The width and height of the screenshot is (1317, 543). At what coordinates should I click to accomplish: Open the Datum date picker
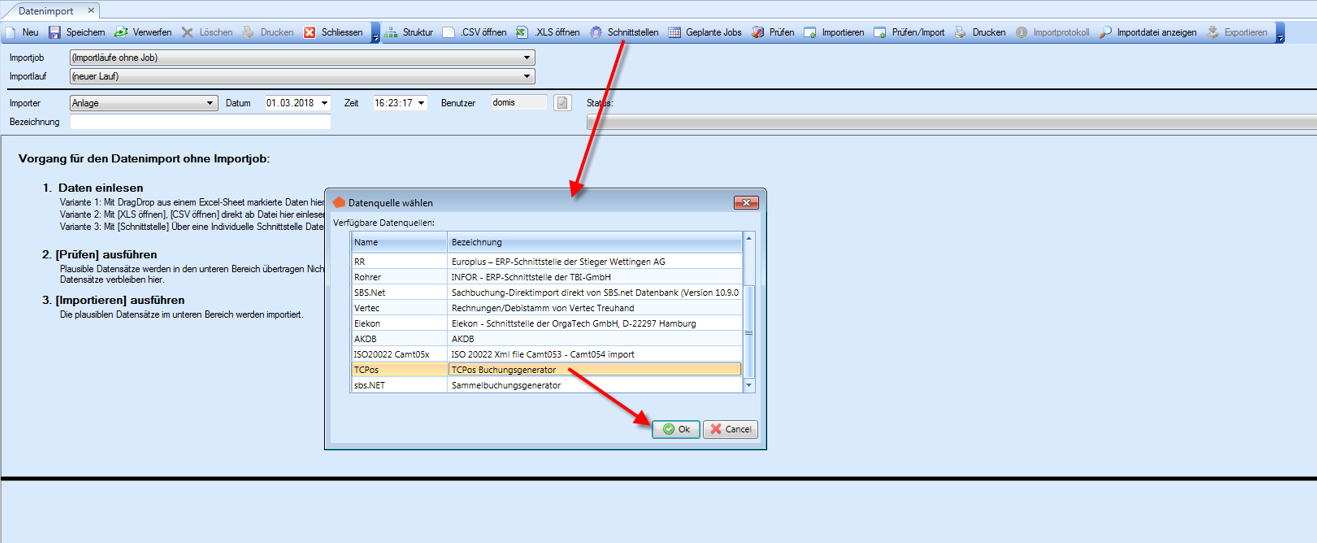325,103
